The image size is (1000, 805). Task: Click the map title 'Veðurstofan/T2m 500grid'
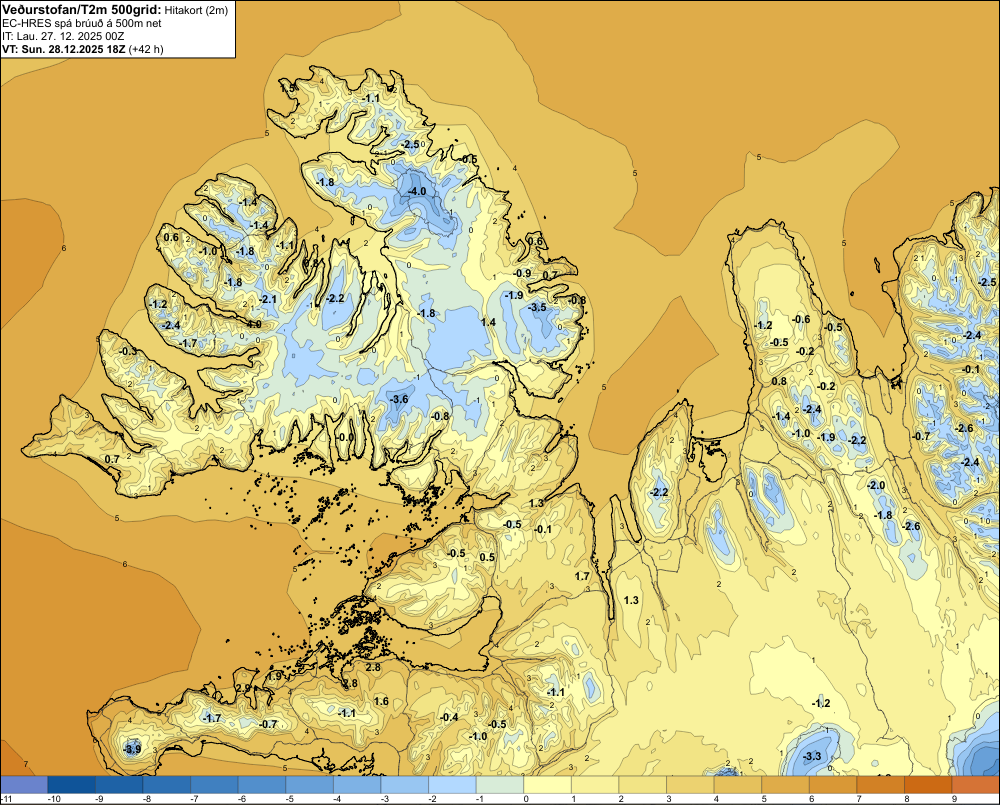(x=81, y=10)
